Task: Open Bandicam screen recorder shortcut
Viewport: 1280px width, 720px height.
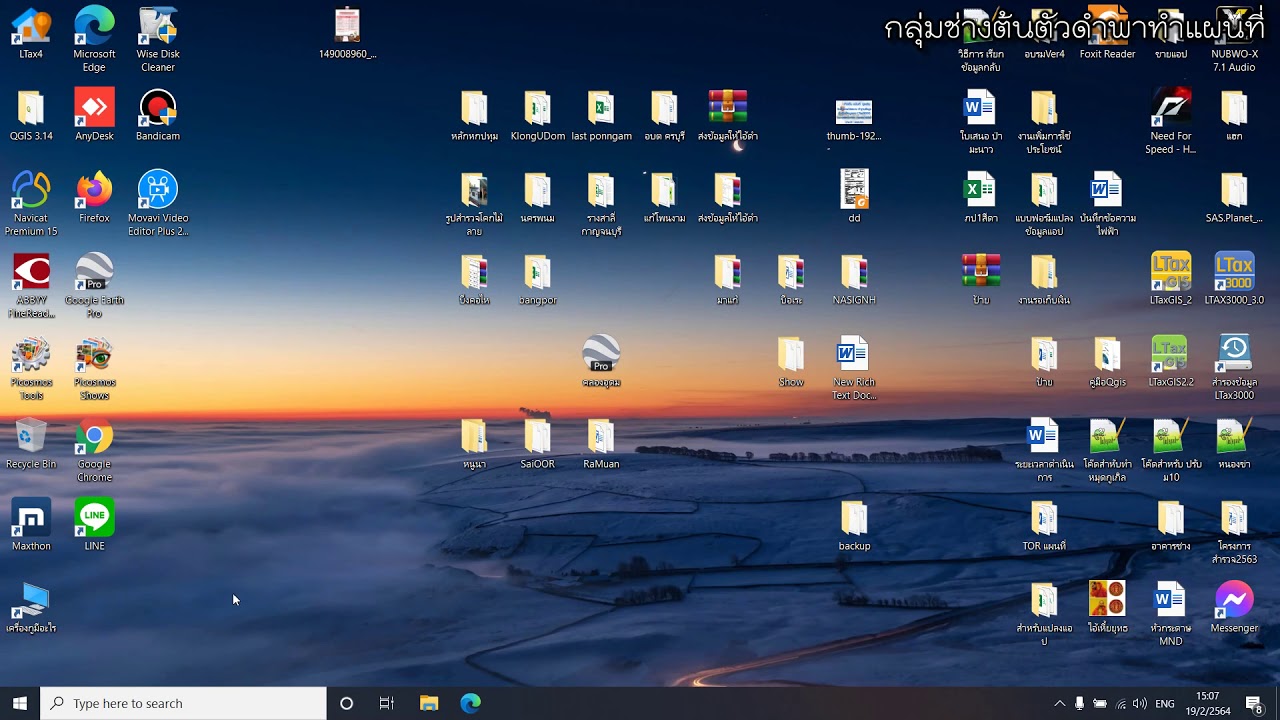Action: tap(158, 115)
